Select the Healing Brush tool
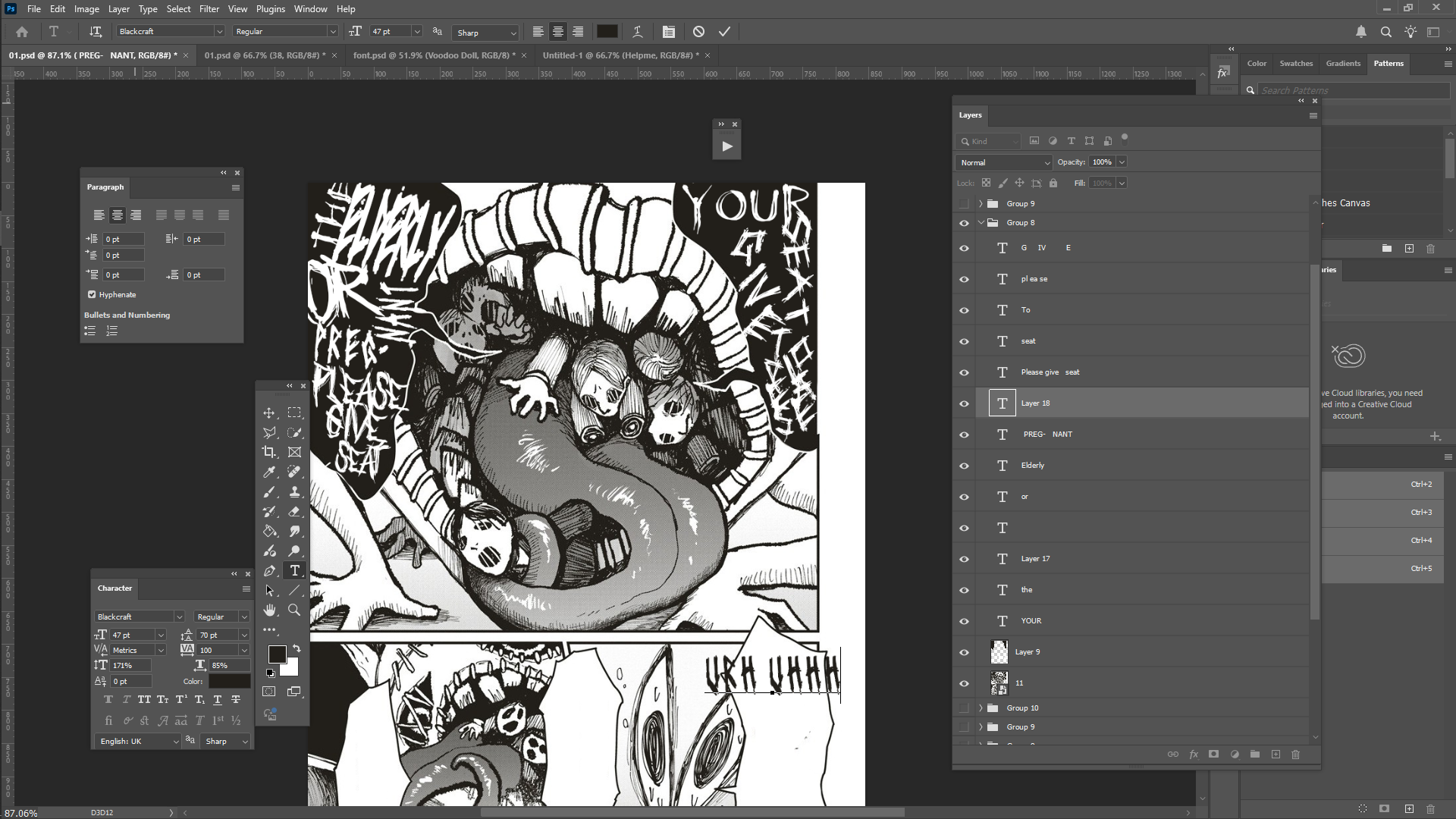 (294, 472)
